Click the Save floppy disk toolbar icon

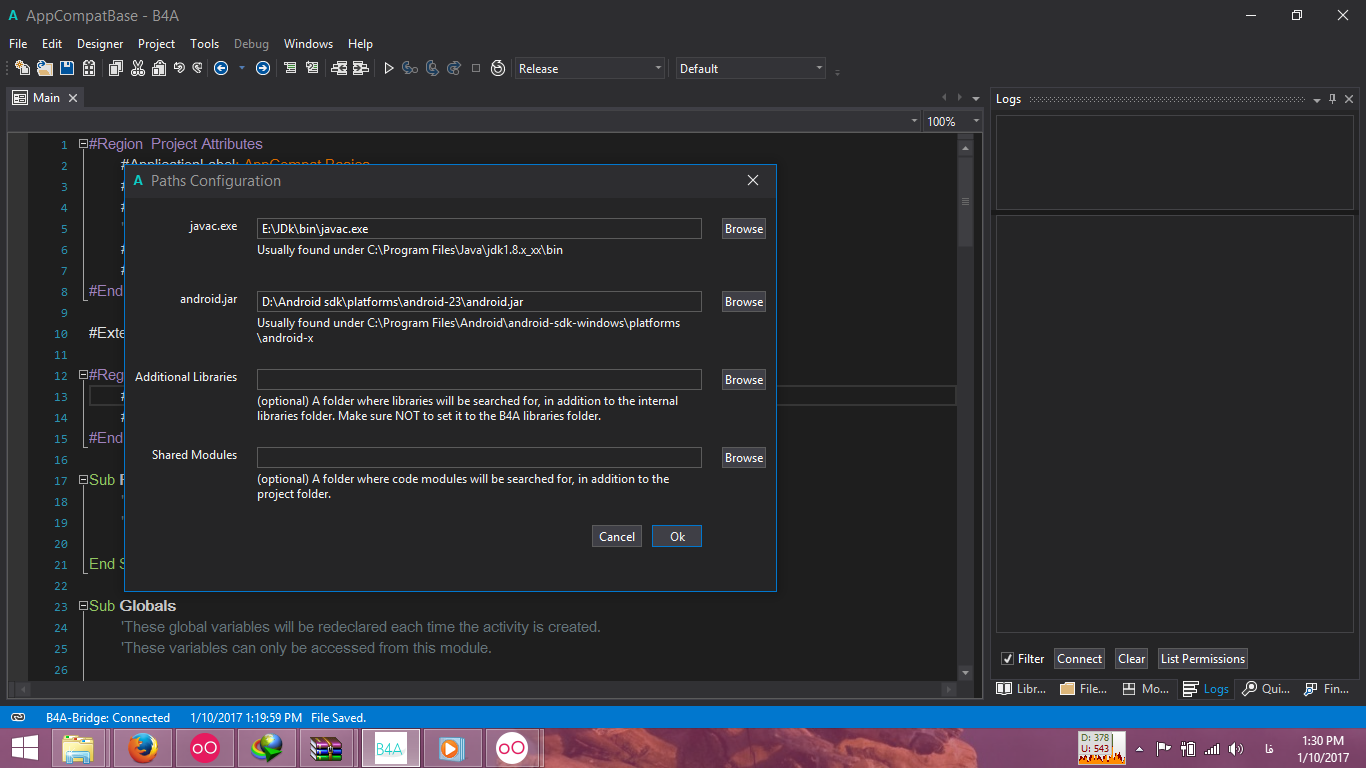[x=67, y=68]
